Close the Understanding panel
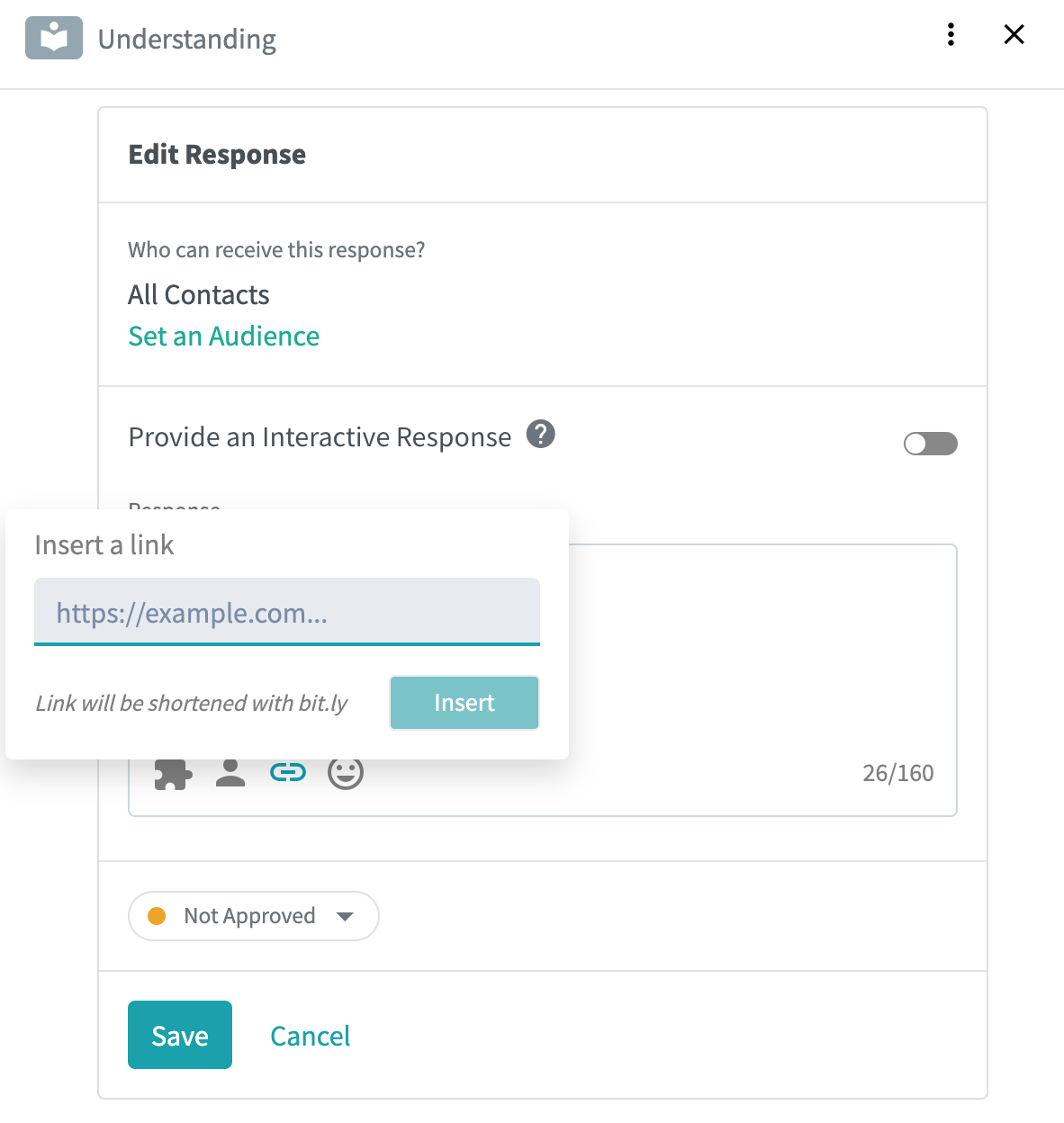The height and width of the screenshot is (1123, 1064). [x=1014, y=34]
